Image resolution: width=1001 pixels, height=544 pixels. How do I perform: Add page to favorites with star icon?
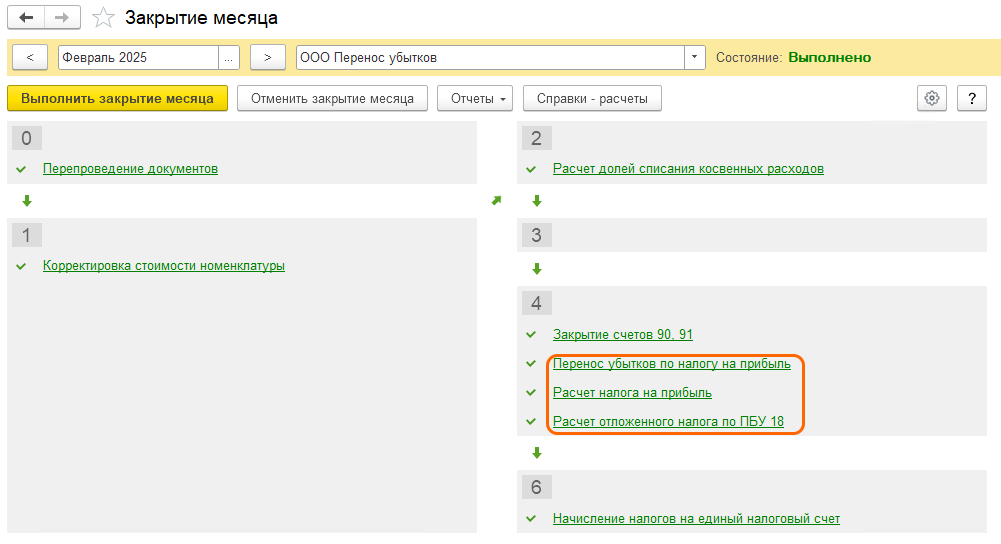click(102, 18)
